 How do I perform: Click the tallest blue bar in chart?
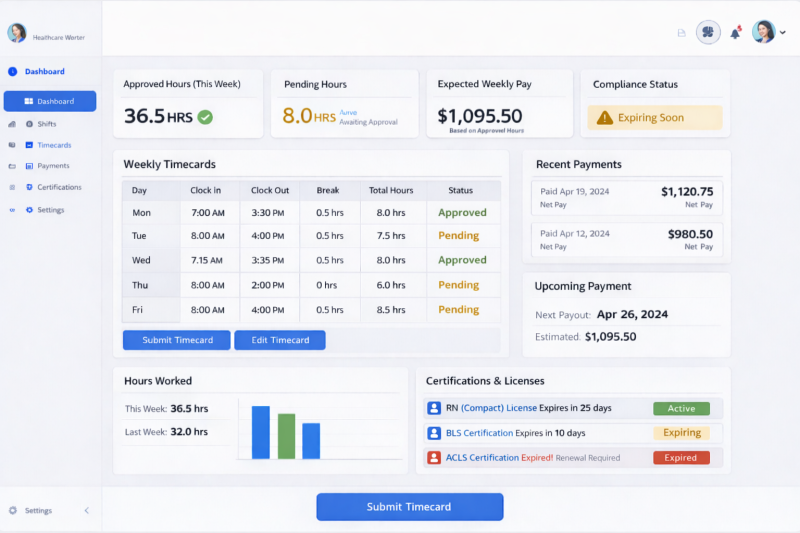[x=261, y=433]
